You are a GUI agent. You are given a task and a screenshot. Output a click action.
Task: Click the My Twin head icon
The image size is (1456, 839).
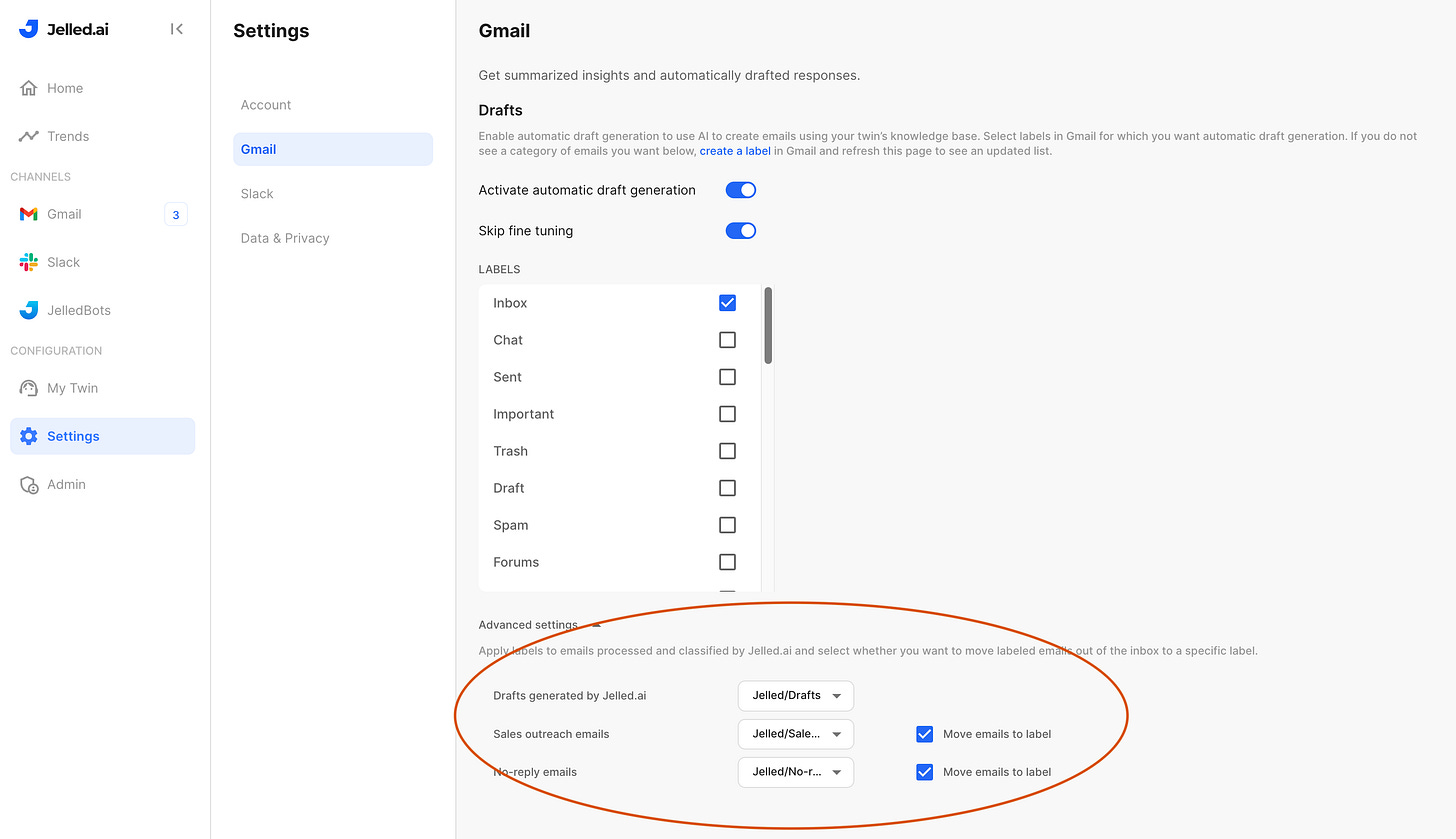pyautogui.click(x=29, y=388)
